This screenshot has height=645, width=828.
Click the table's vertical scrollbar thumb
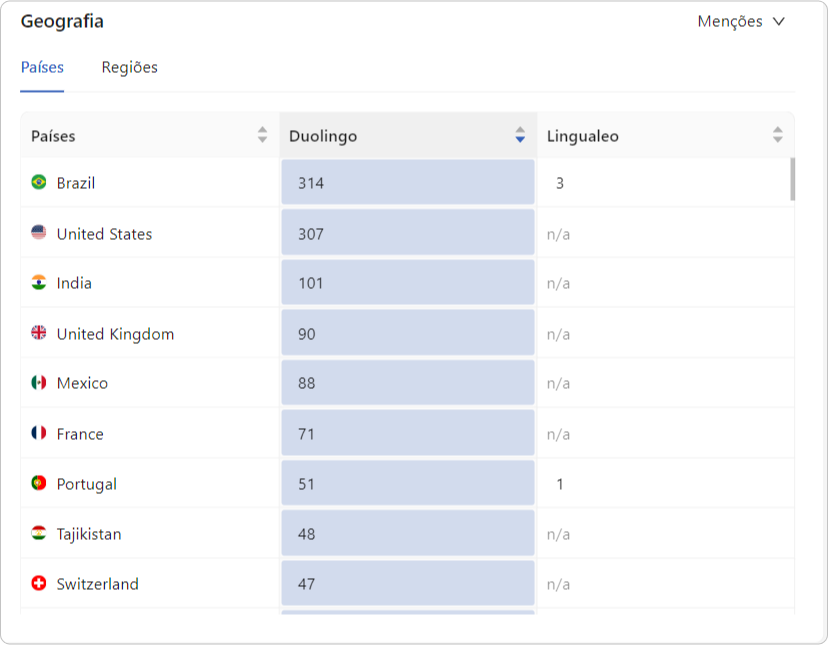793,179
